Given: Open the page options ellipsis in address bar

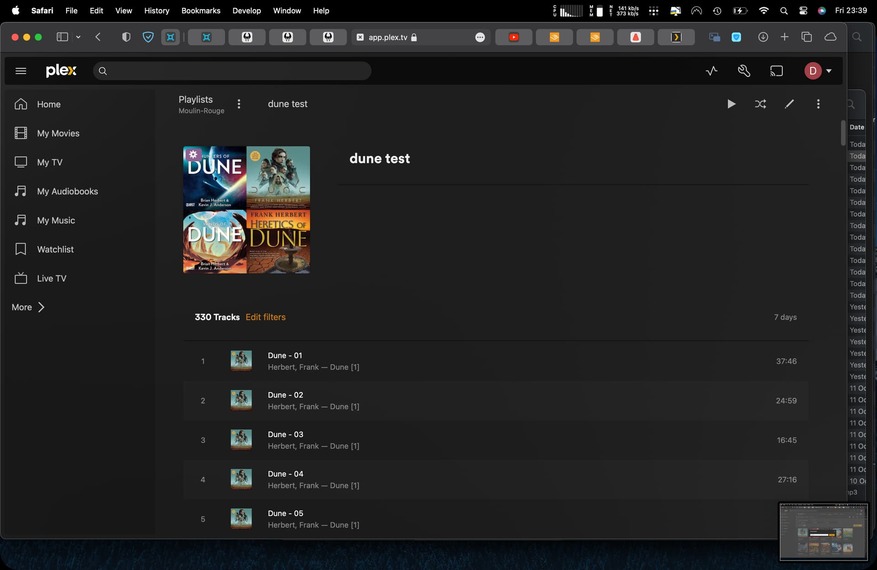Looking at the screenshot, I should 480,37.
